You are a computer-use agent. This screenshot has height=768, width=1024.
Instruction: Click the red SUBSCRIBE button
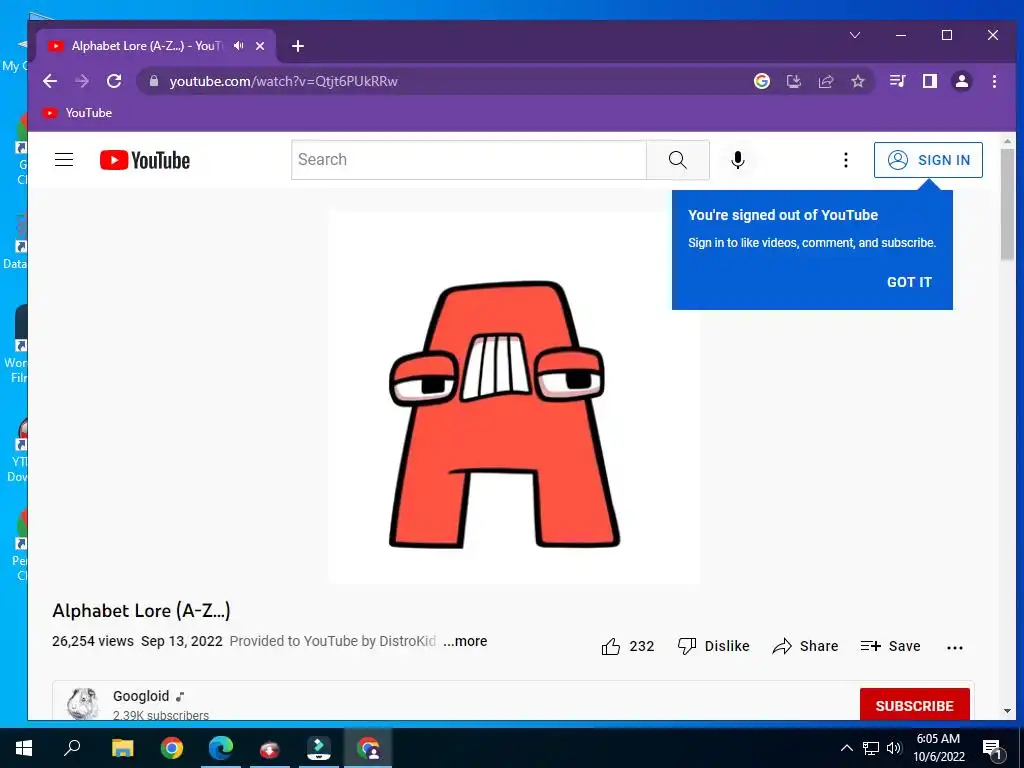click(x=914, y=705)
